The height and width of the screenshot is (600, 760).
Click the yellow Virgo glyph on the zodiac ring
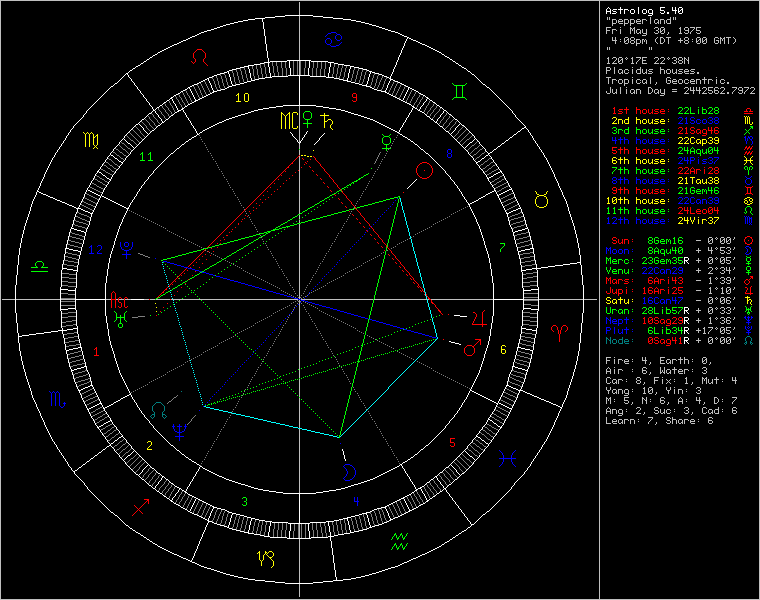pyautogui.click(x=91, y=140)
